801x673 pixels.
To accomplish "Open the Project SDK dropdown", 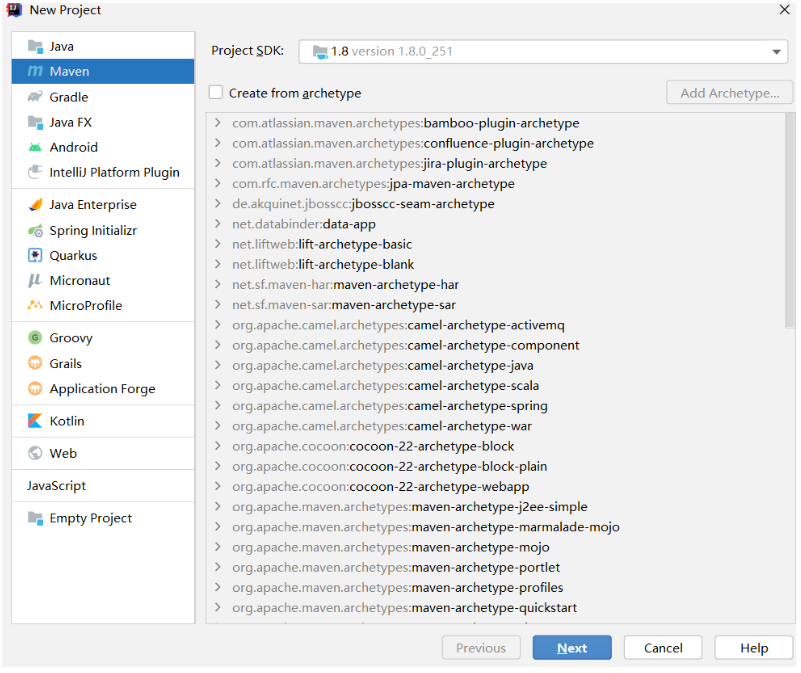I will click(776, 52).
